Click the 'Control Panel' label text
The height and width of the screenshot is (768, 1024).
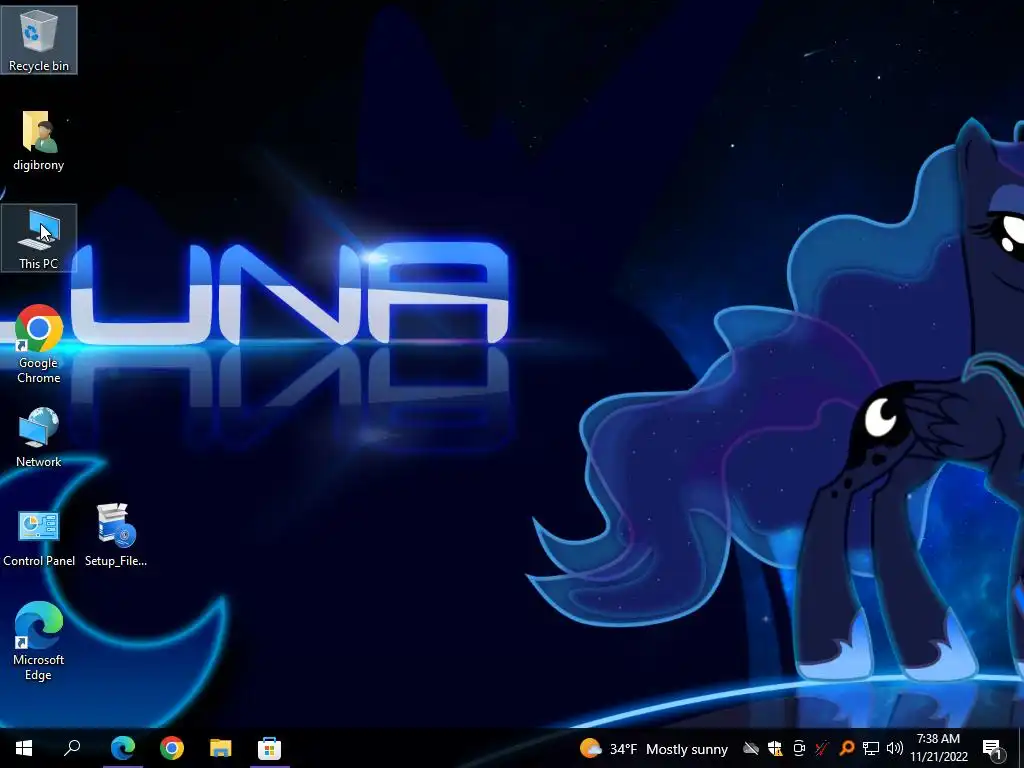point(39,561)
